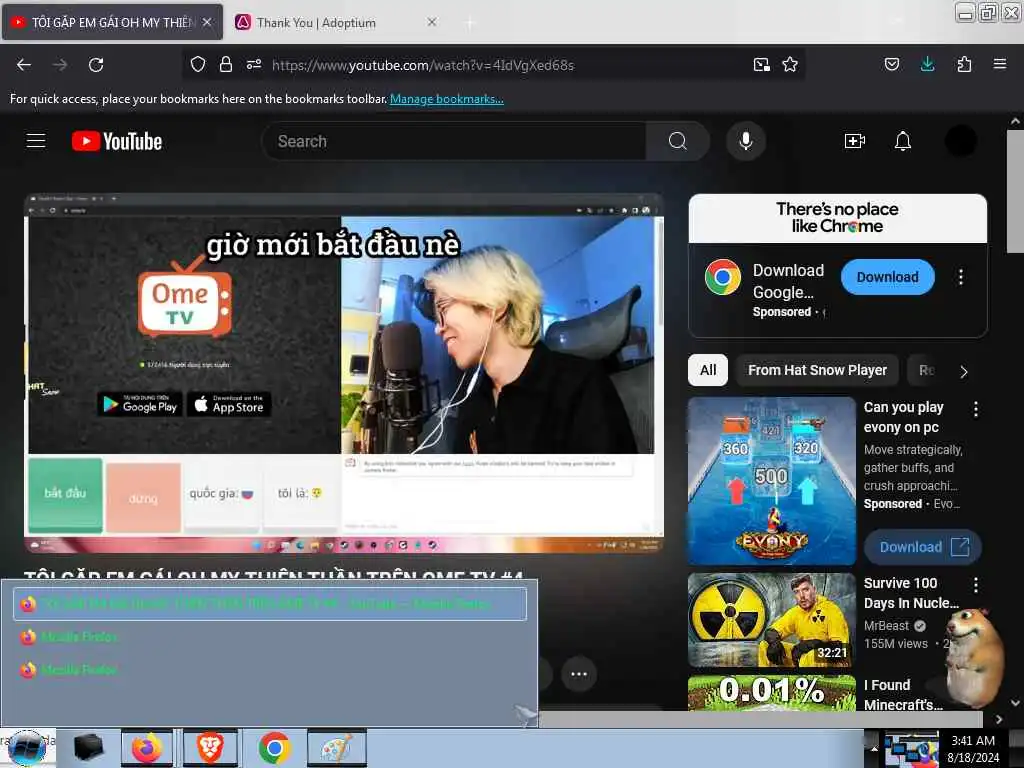Image resolution: width=1024 pixels, height=768 pixels.
Task: Go back using the browser back arrow
Action: [x=24, y=65]
